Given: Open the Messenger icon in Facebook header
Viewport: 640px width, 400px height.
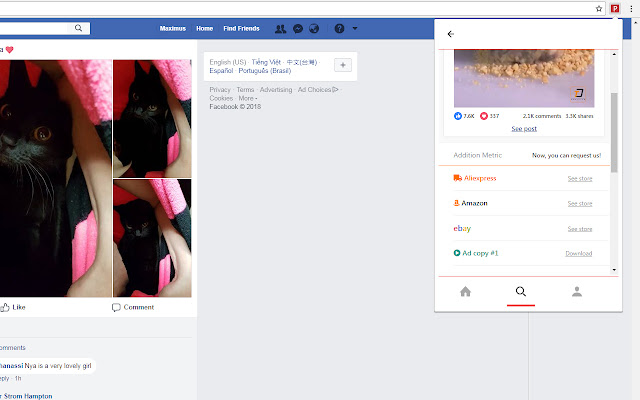Looking at the screenshot, I should [x=298, y=29].
